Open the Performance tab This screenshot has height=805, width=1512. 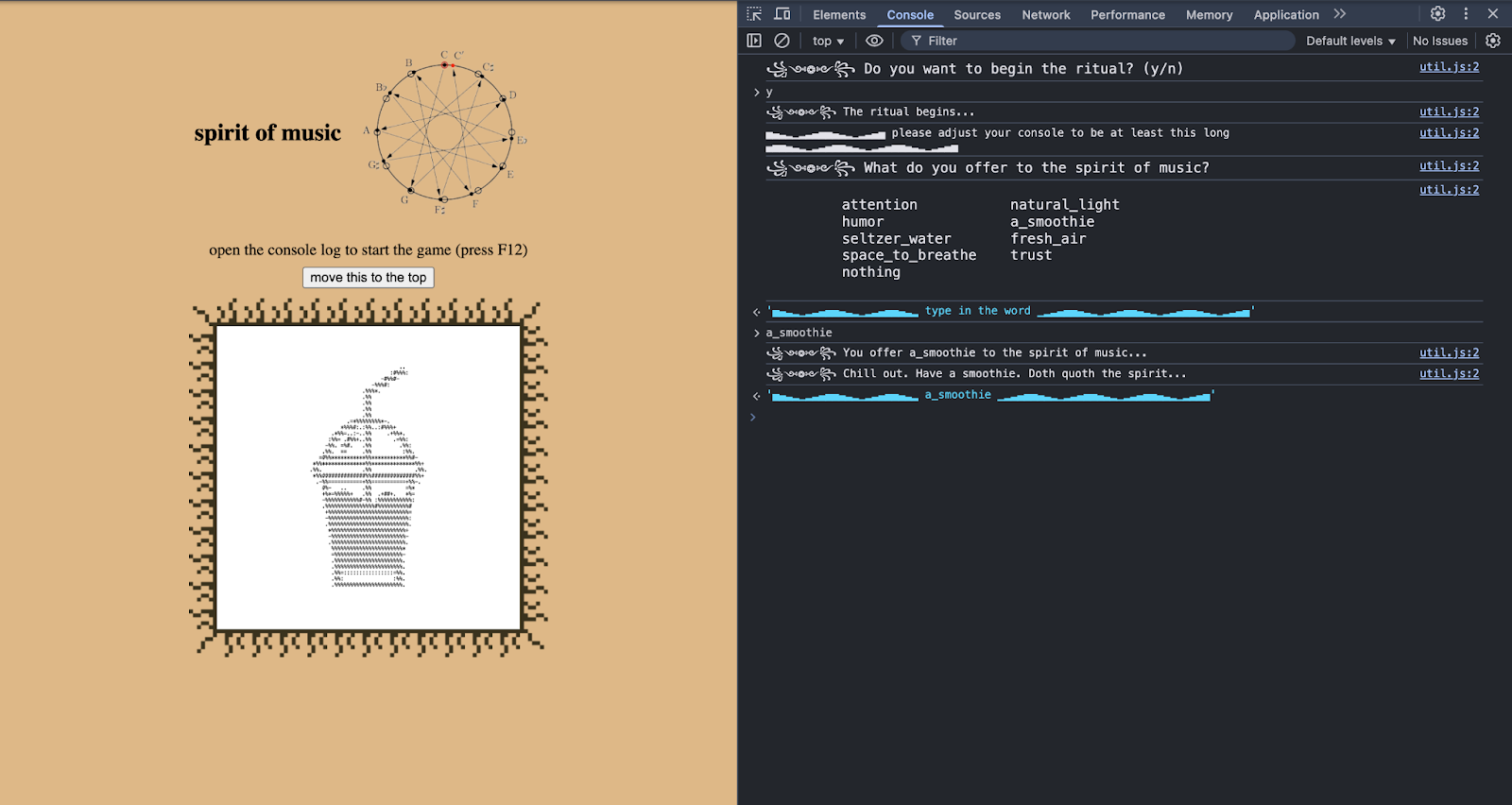tap(1127, 14)
